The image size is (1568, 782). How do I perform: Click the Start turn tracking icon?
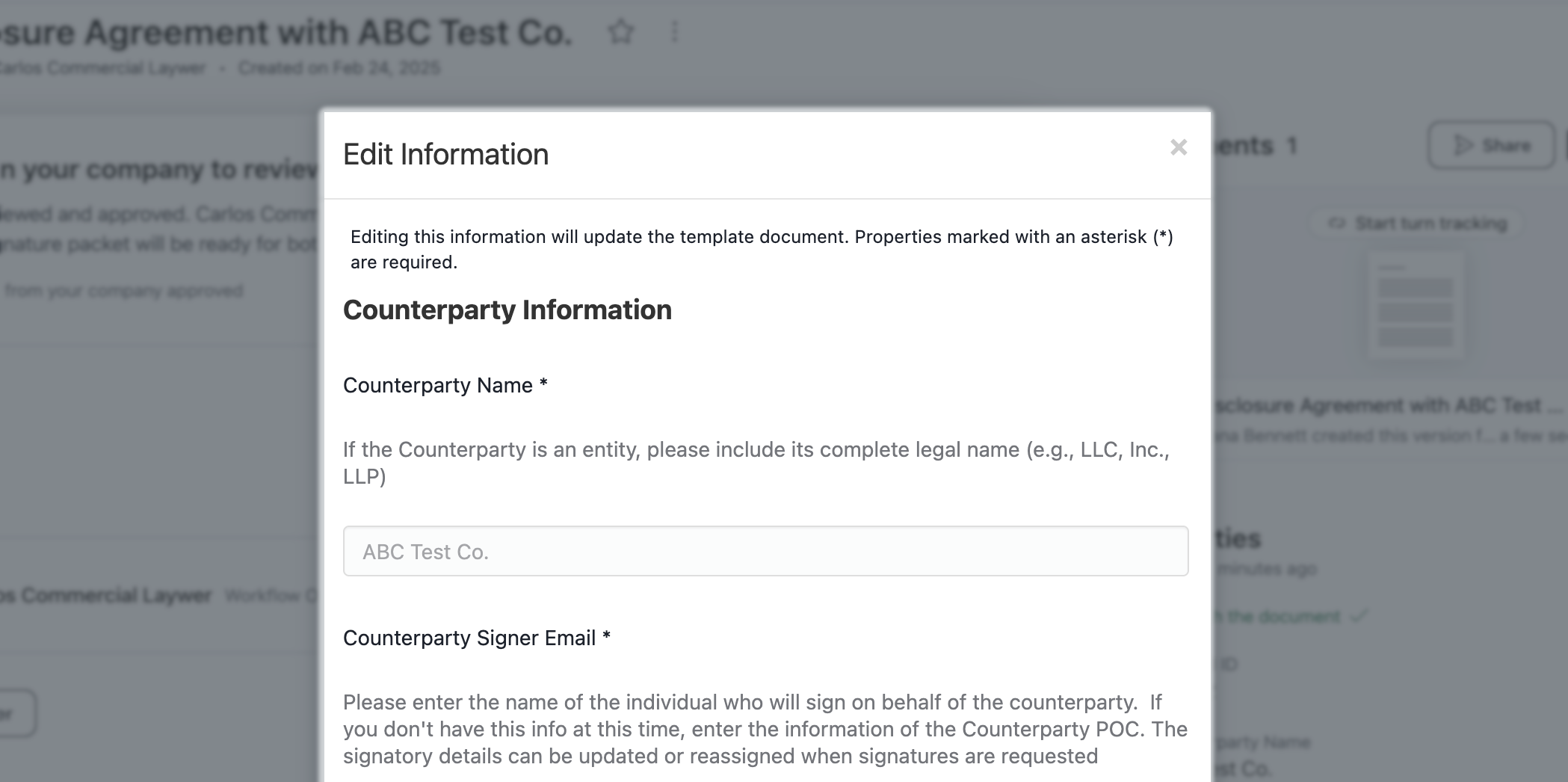pos(1336,223)
